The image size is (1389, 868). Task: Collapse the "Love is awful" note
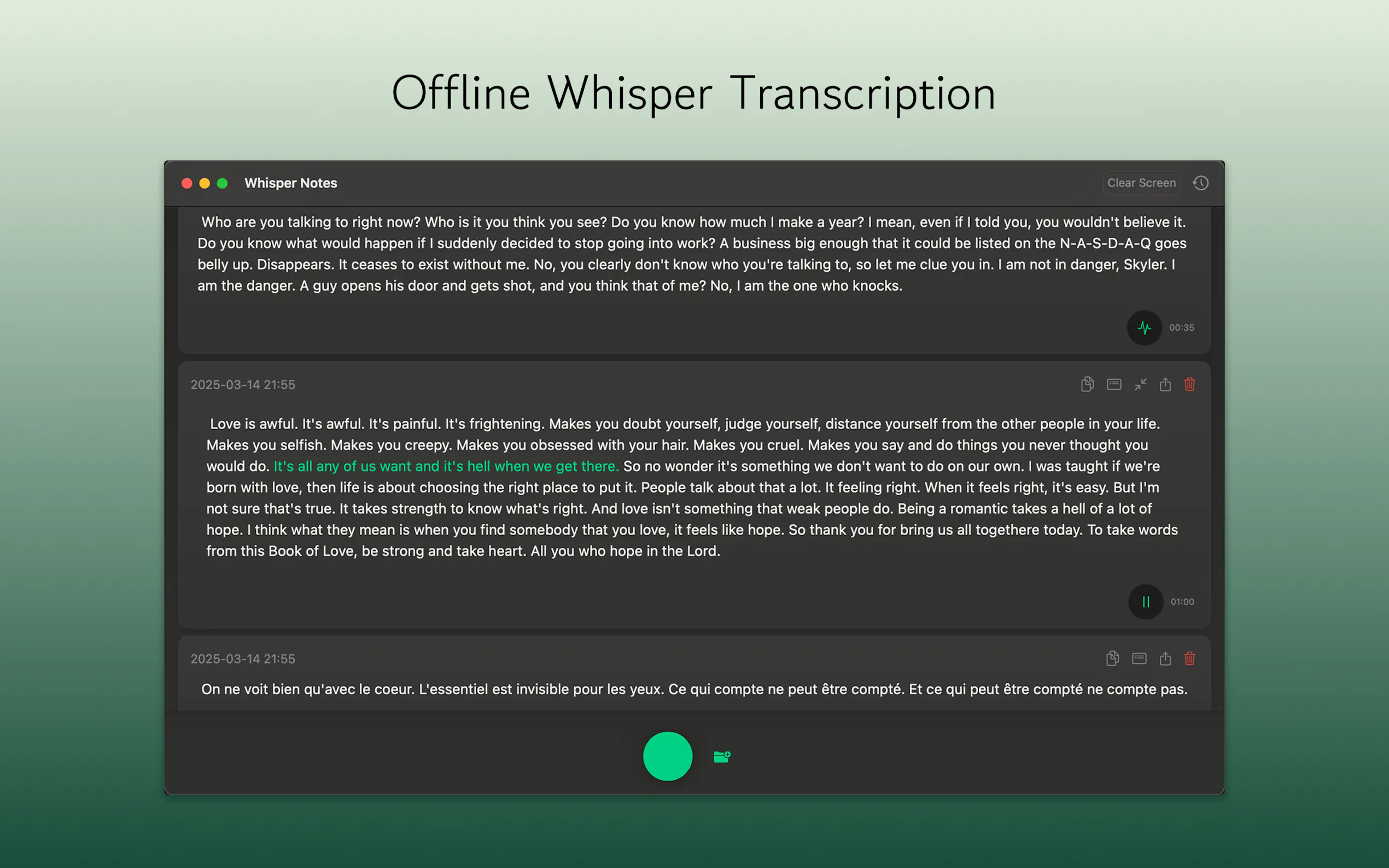(1140, 384)
